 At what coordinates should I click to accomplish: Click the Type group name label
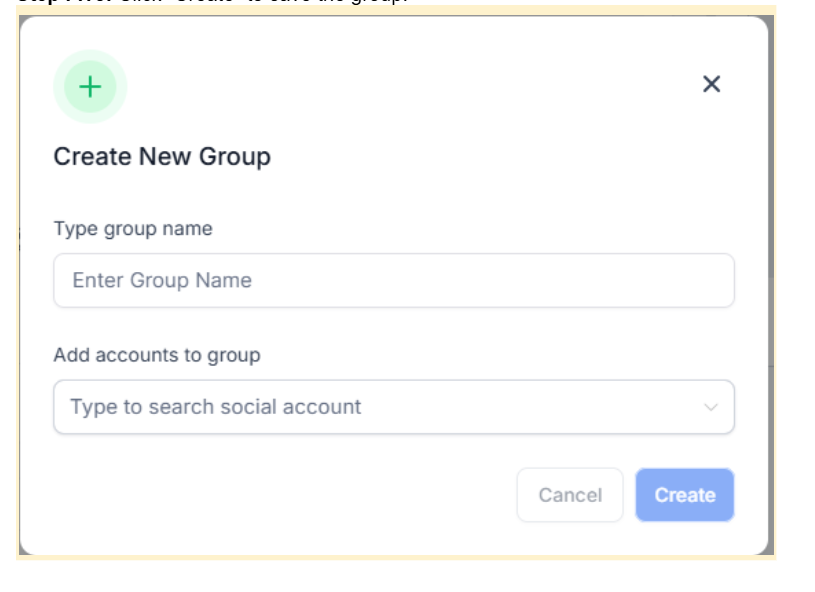pos(133,229)
